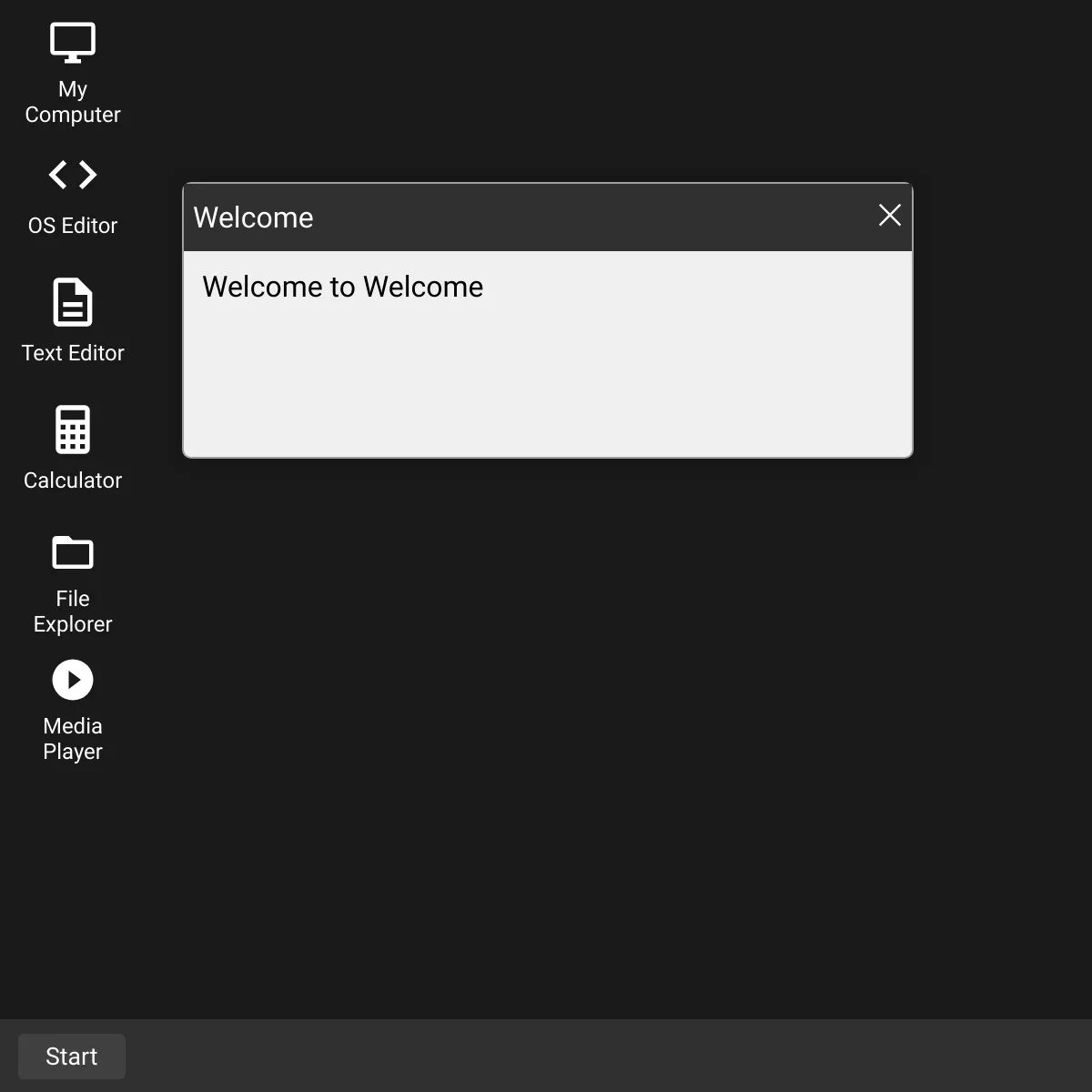Image resolution: width=1092 pixels, height=1092 pixels.
Task: Start Media Player via its play icon
Action: (x=73, y=680)
